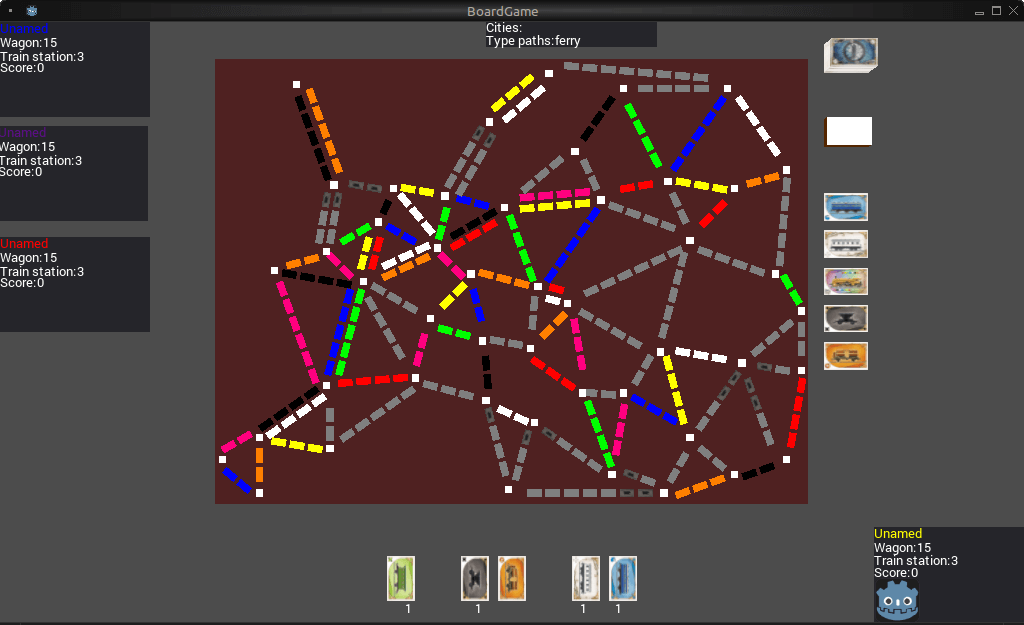Take the white wagon card from the market
The image size is (1024, 625).
click(845, 244)
